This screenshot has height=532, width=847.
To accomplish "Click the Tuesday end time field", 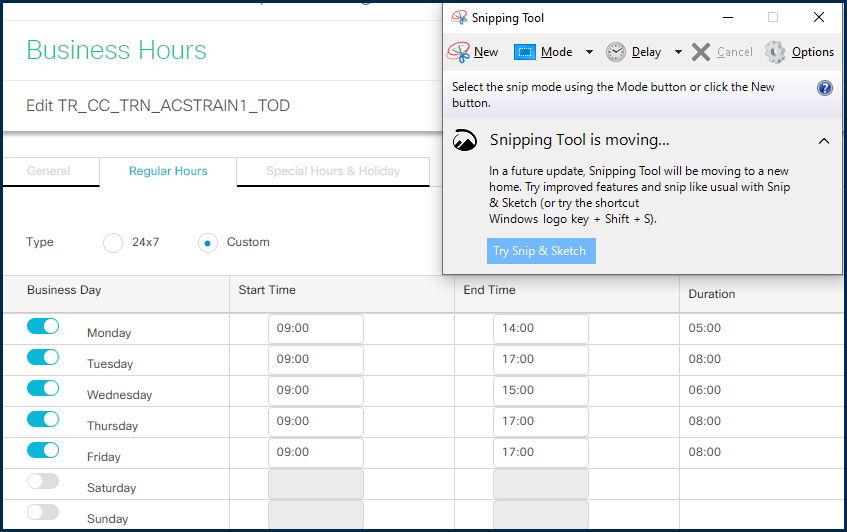I will 541,360.
